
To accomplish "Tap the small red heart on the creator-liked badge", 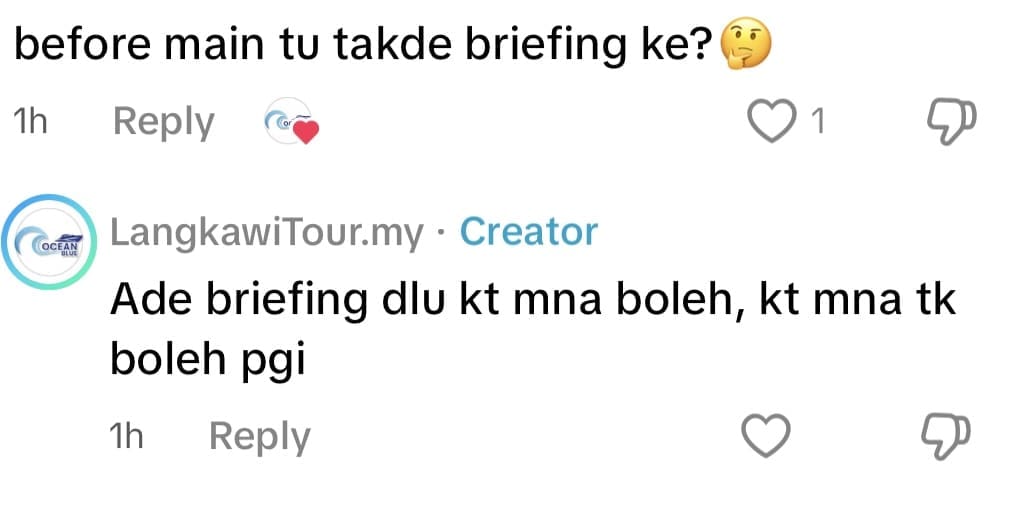I will click(306, 132).
